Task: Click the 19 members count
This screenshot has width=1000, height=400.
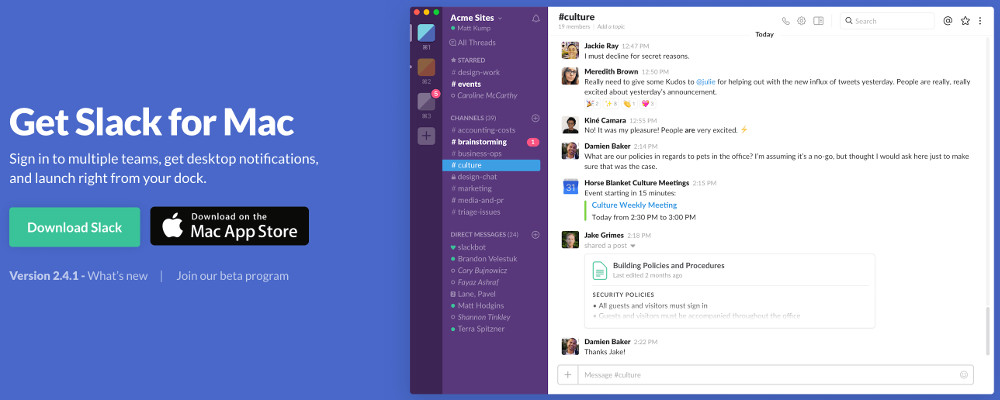Action: tap(575, 27)
